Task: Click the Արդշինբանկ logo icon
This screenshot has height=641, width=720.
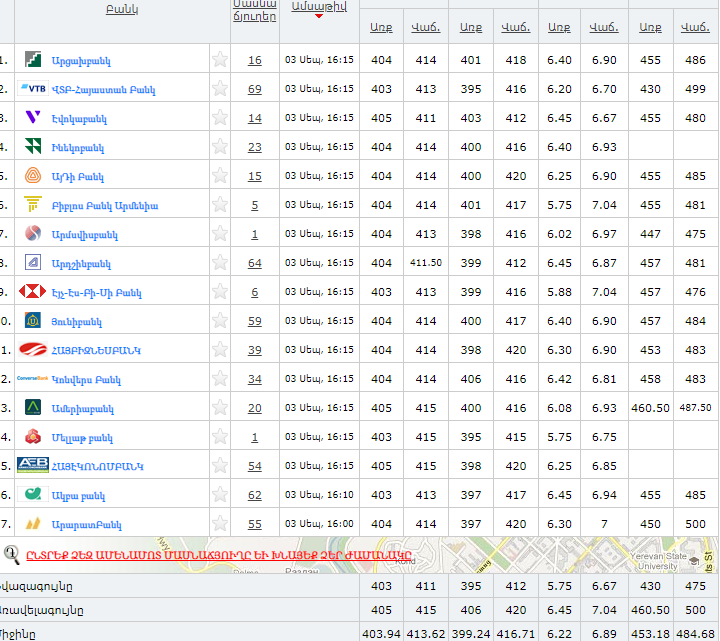Action: (x=33, y=262)
